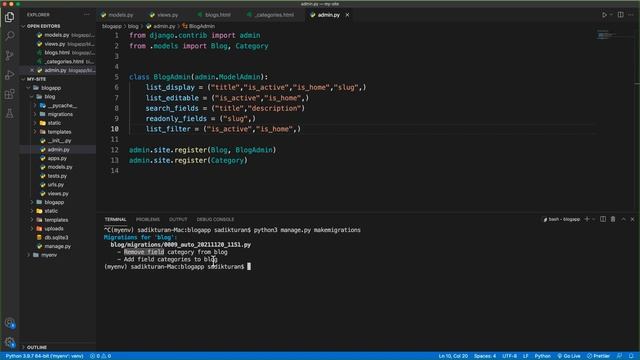
Task: Open editor more actions ellipsis
Action: tap(631, 15)
